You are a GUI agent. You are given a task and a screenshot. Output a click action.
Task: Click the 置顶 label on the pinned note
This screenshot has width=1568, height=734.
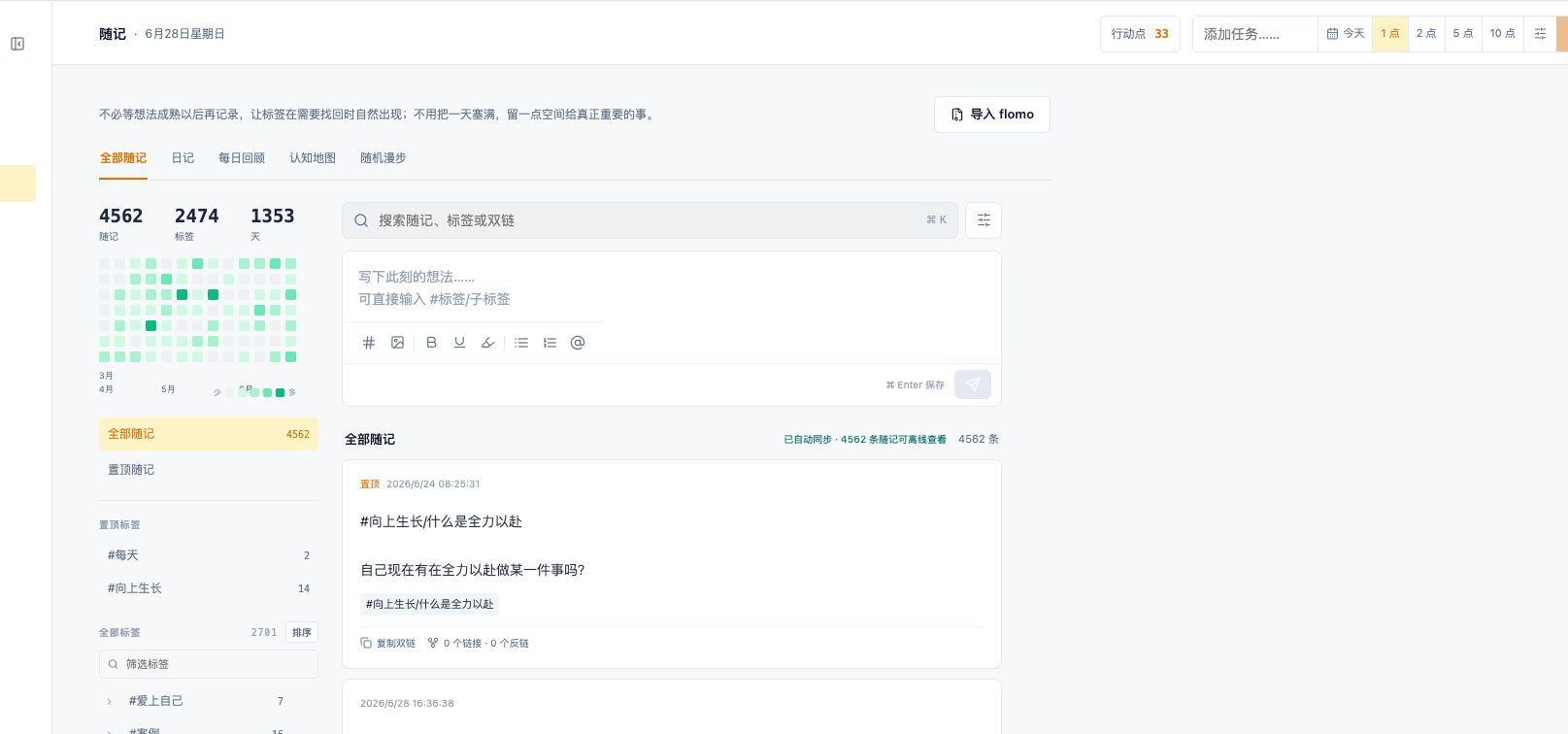tap(370, 484)
